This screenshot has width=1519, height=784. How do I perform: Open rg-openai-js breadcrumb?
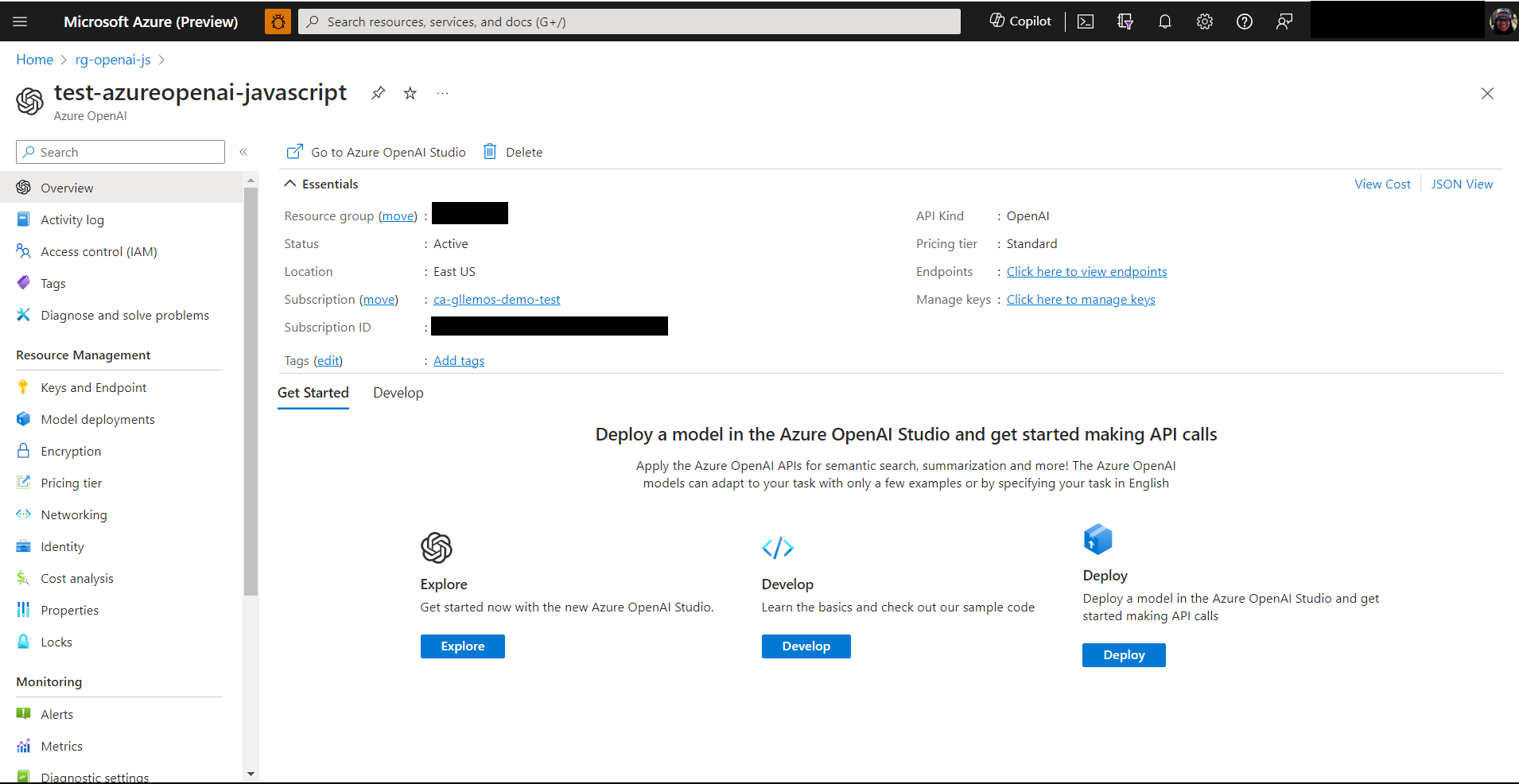click(113, 60)
